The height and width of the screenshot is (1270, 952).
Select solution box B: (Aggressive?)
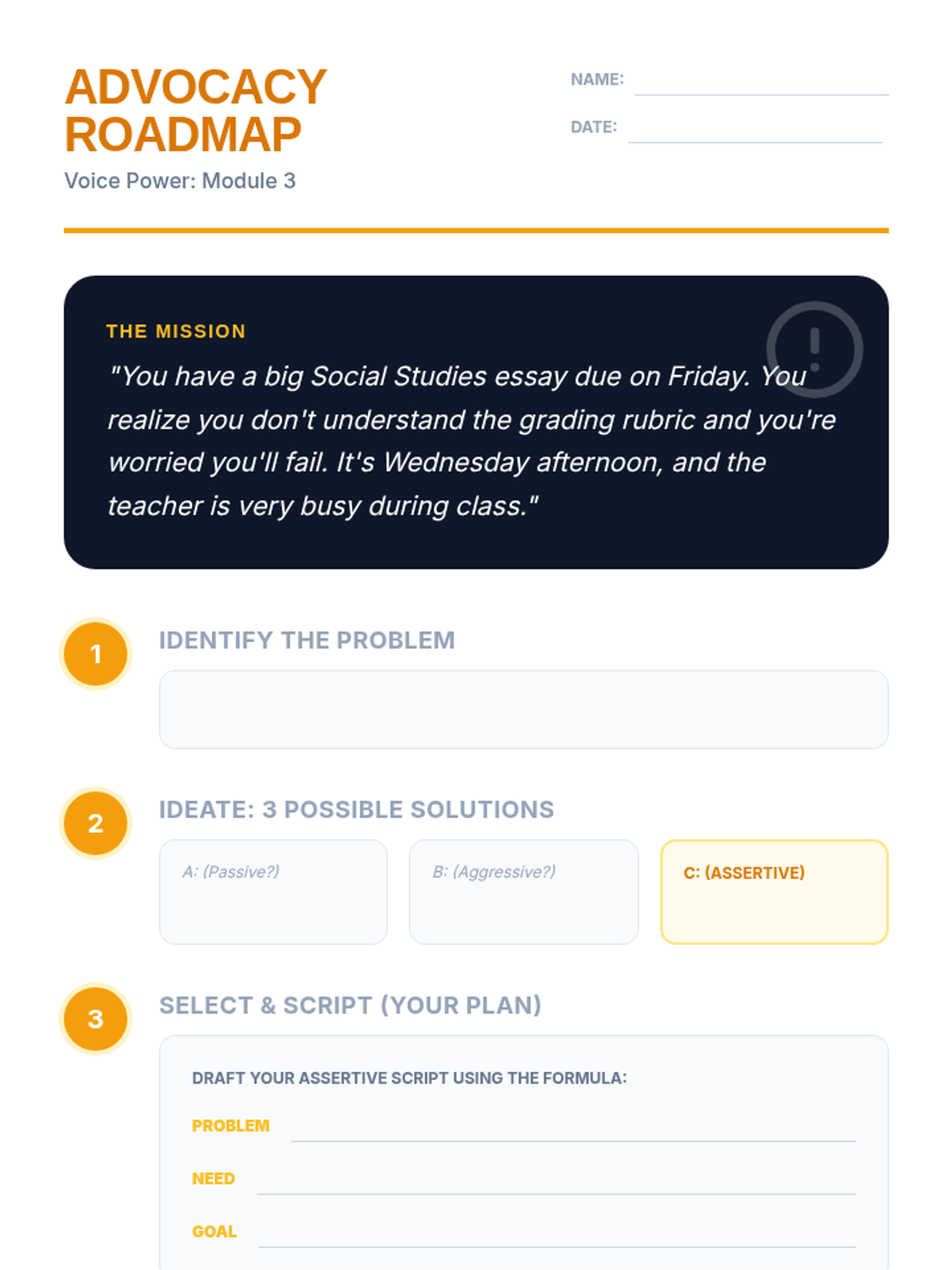[x=524, y=892]
